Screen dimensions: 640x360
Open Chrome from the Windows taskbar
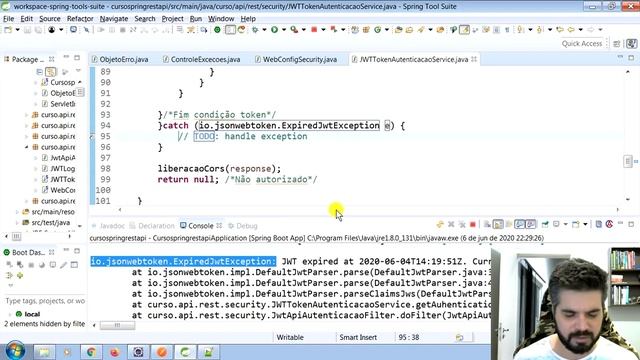point(91,352)
